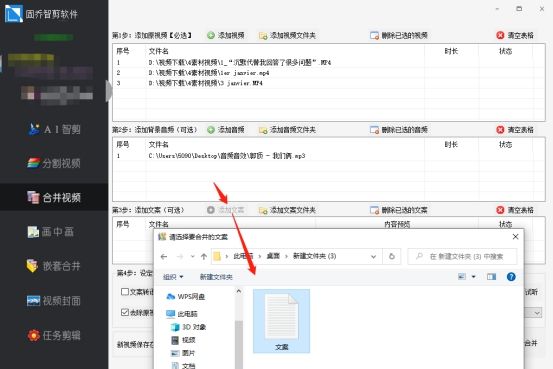Open the 画中画 sidebar module
Screen dimensions: 553x369
pyautogui.click(x=51, y=231)
